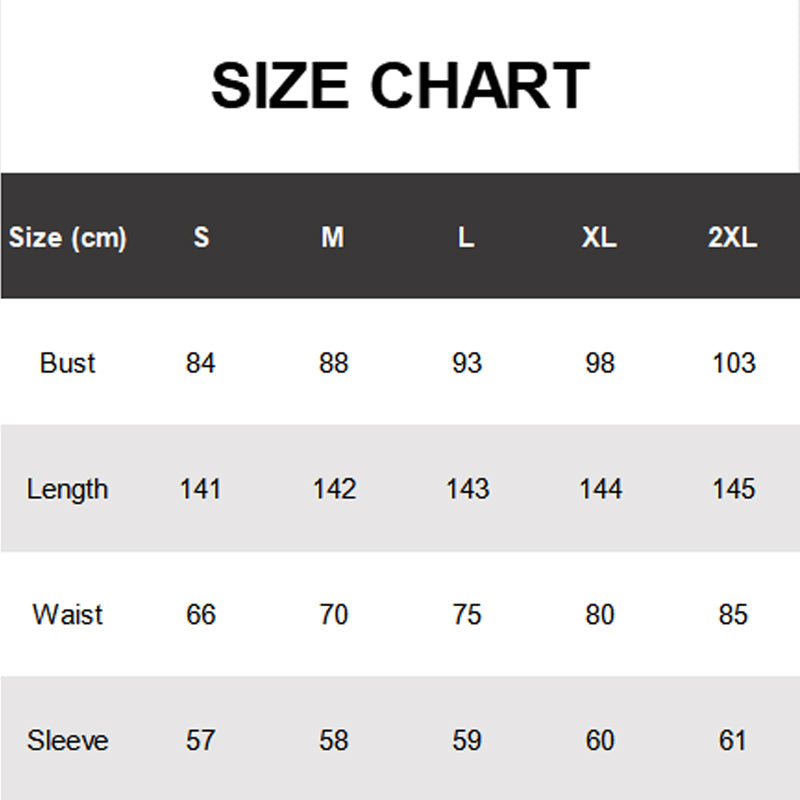Select the 2XL size column header
Image resolution: width=800 pixels, height=800 pixels.
(x=733, y=237)
